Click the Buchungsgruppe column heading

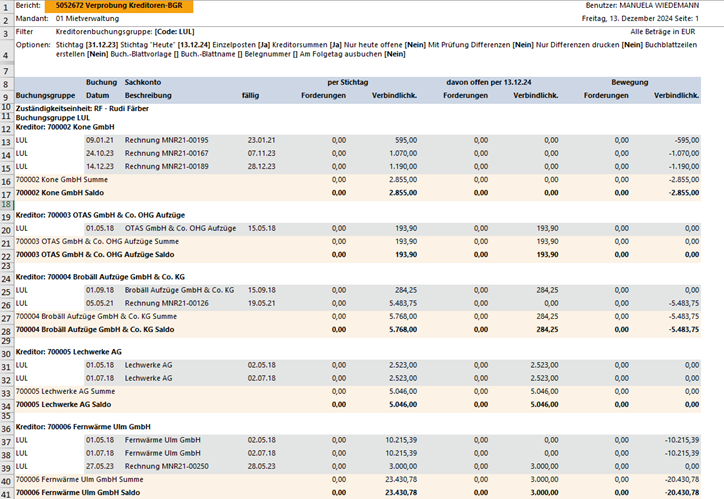[x=42, y=96]
